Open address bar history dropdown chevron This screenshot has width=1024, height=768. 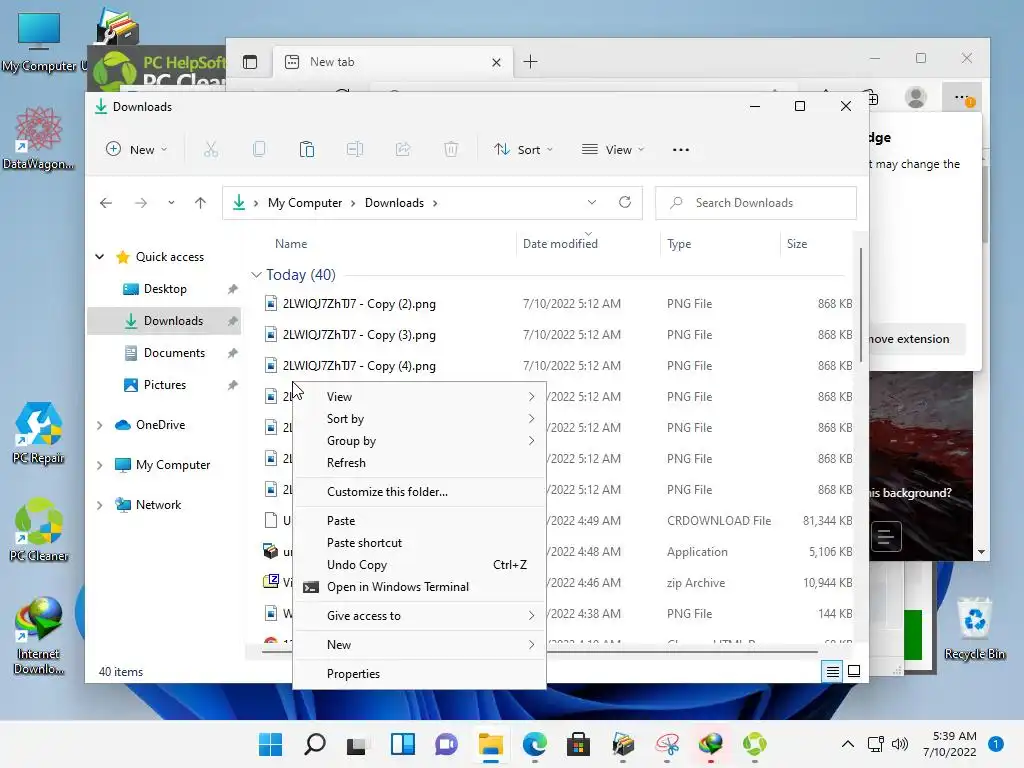click(592, 202)
